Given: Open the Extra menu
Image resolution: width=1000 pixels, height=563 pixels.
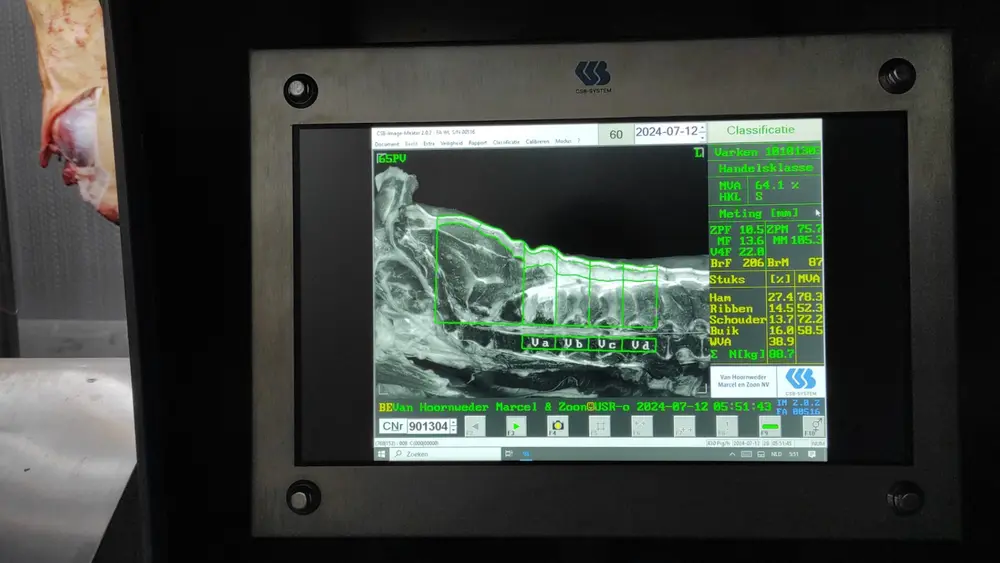Looking at the screenshot, I should tap(429, 143).
